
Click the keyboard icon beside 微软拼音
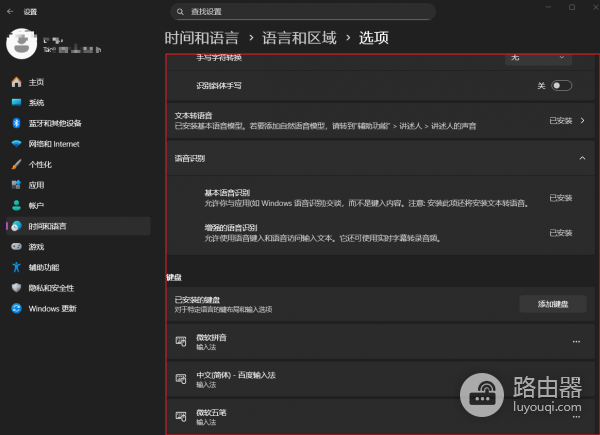181,341
